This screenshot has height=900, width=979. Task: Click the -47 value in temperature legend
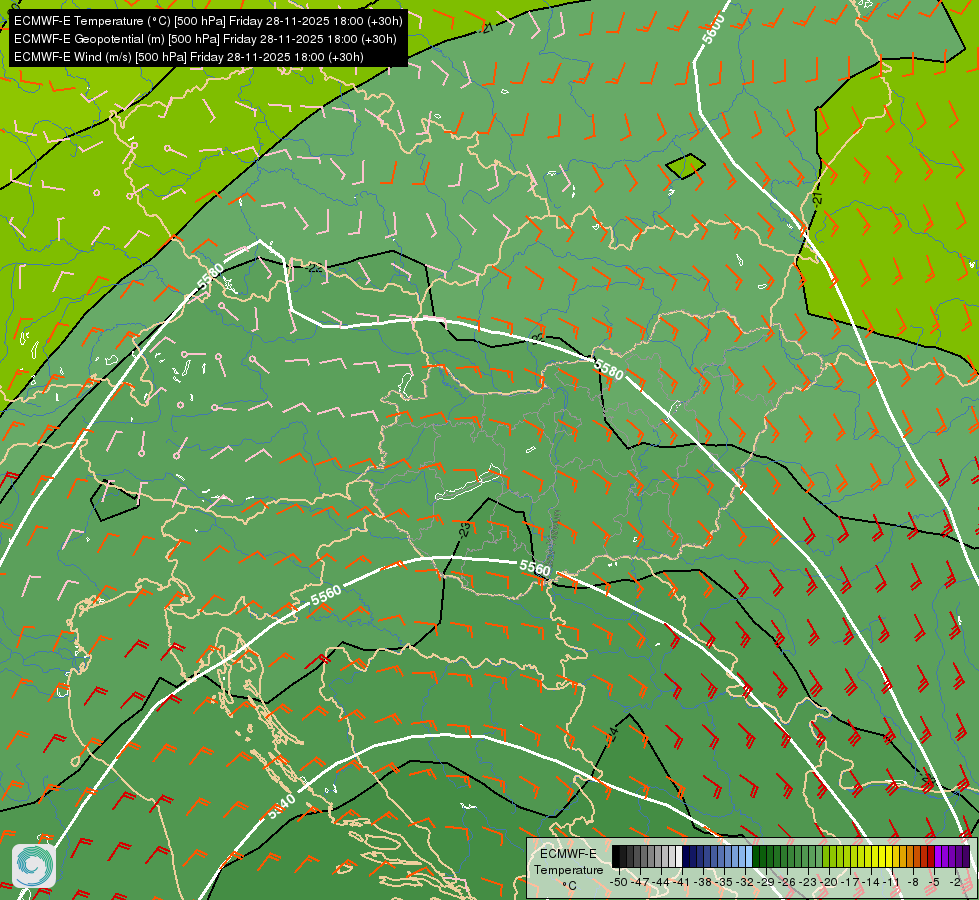(x=640, y=882)
